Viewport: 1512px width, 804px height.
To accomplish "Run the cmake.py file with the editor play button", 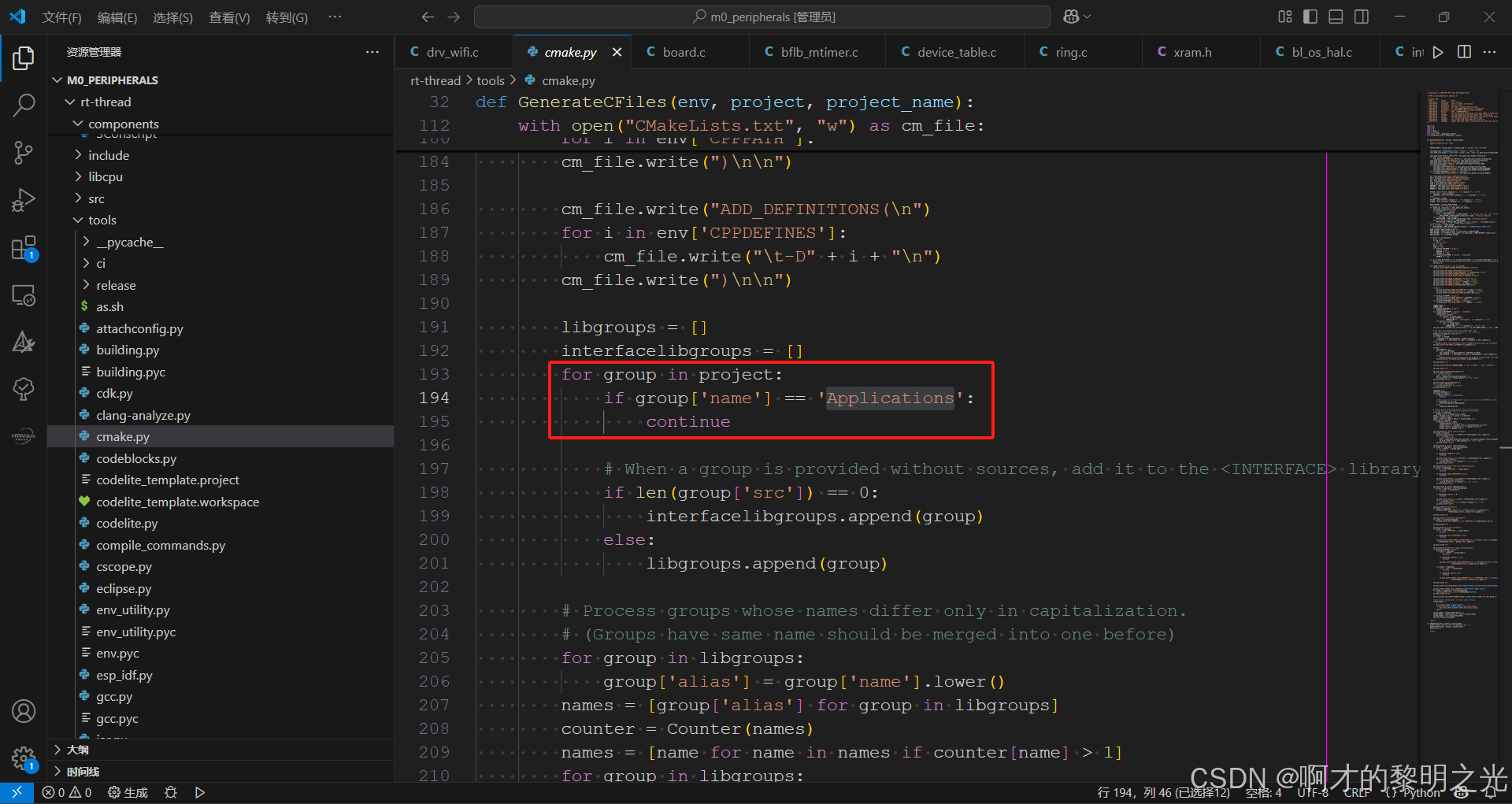I will click(1438, 52).
